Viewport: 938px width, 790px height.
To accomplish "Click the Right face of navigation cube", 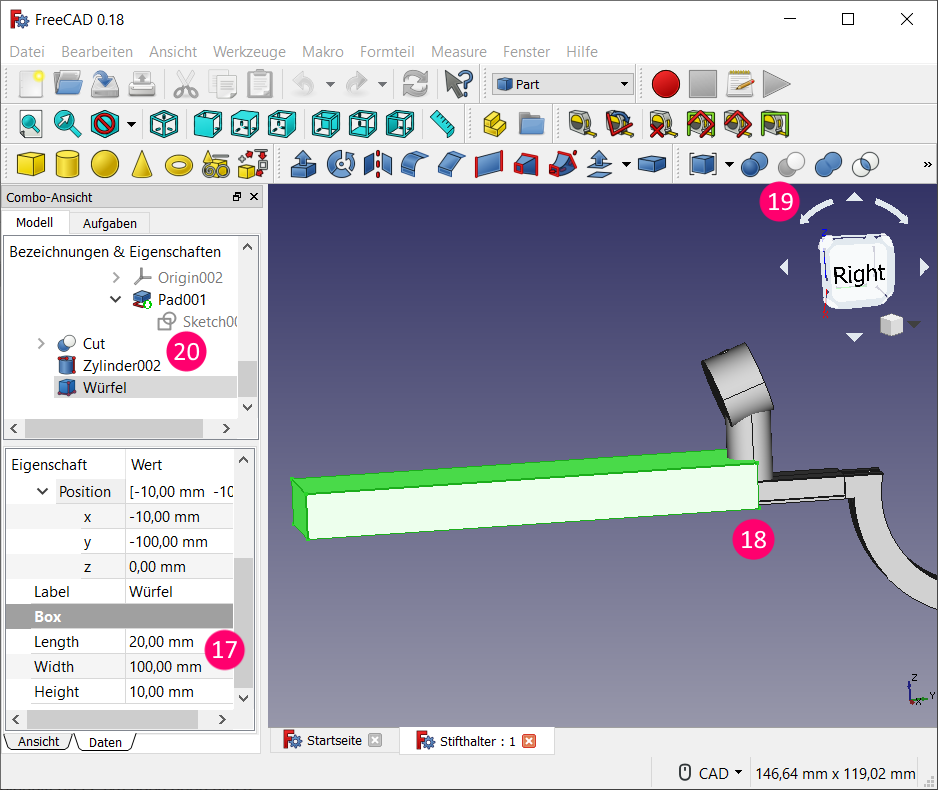I will click(x=858, y=273).
